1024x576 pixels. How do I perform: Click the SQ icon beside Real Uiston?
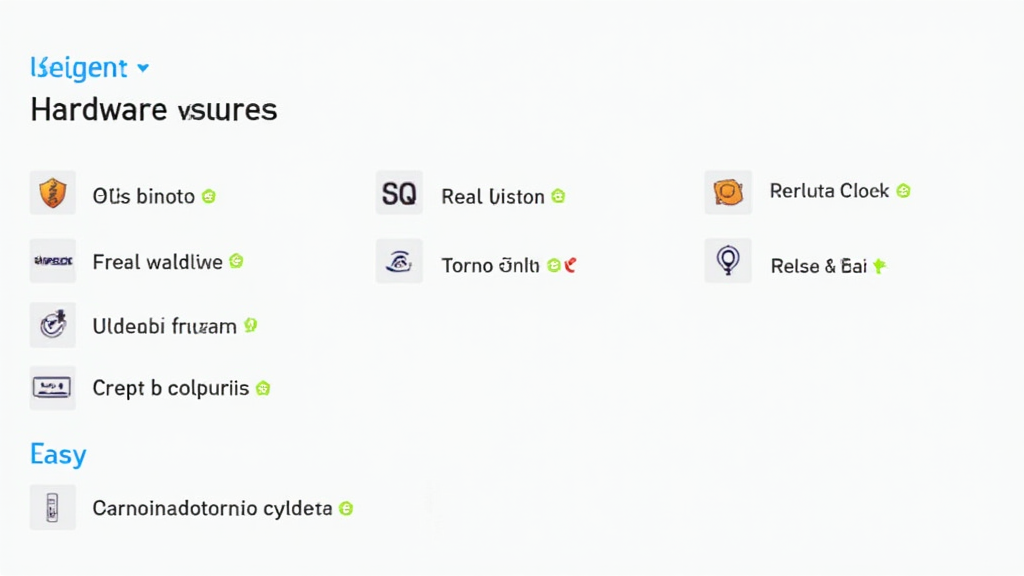pyautogui.click(x=399, y=193)
